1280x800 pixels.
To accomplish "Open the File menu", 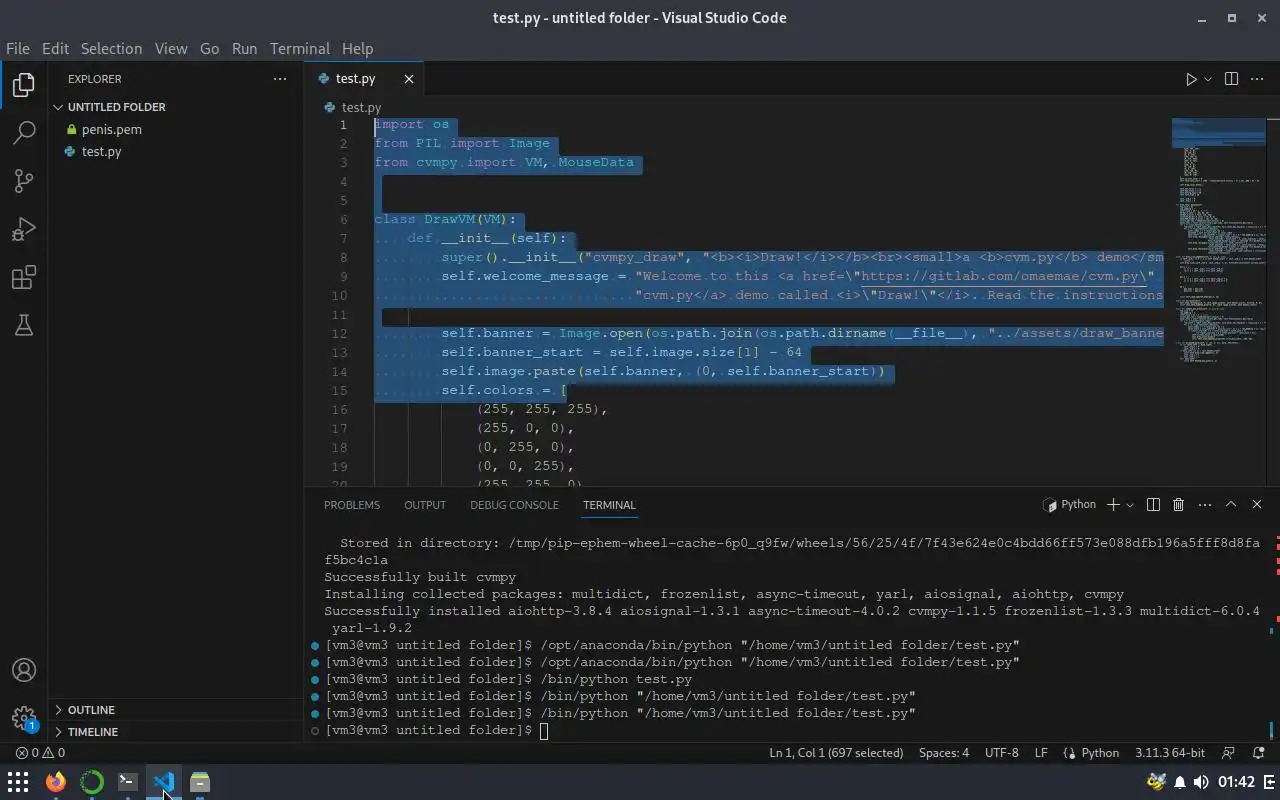I will tap(17, 48).
